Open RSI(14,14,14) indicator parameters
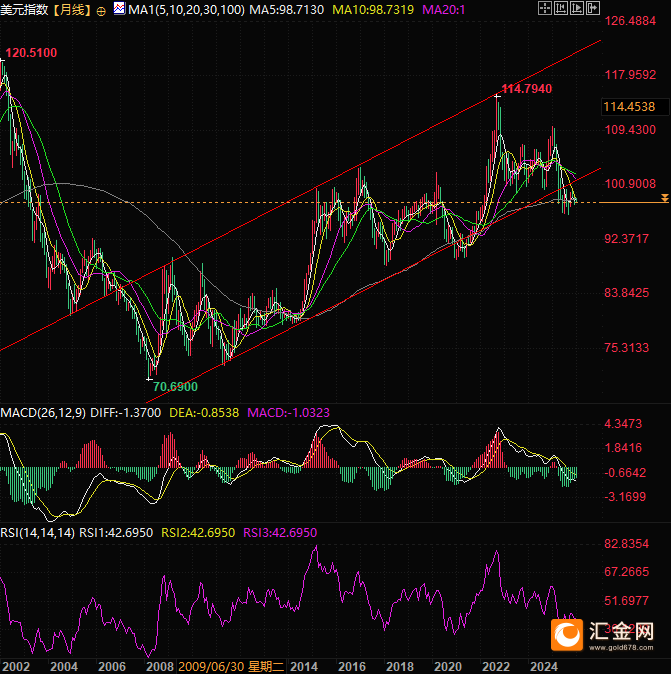The height and width of the screenshot is (674, 671). click(38, 533)
